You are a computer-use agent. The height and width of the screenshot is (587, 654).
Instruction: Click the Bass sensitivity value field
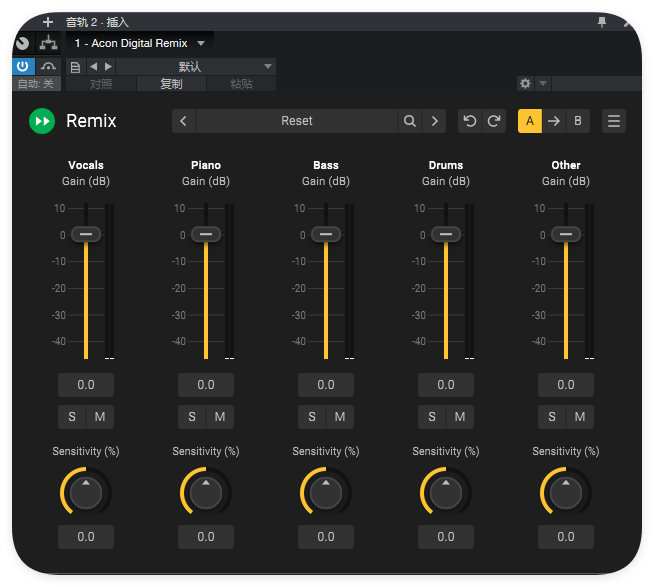click(326, 537)
